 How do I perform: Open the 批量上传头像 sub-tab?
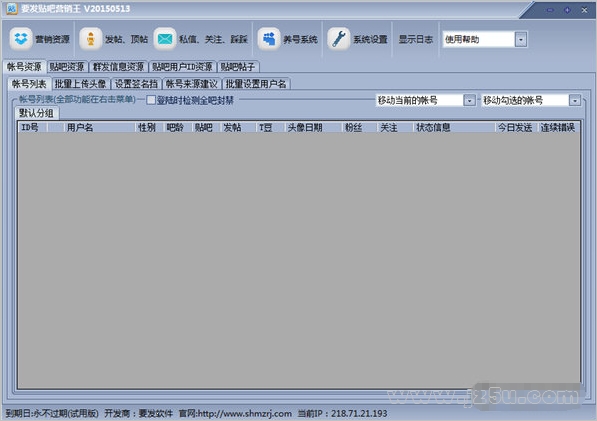point(80,84)
